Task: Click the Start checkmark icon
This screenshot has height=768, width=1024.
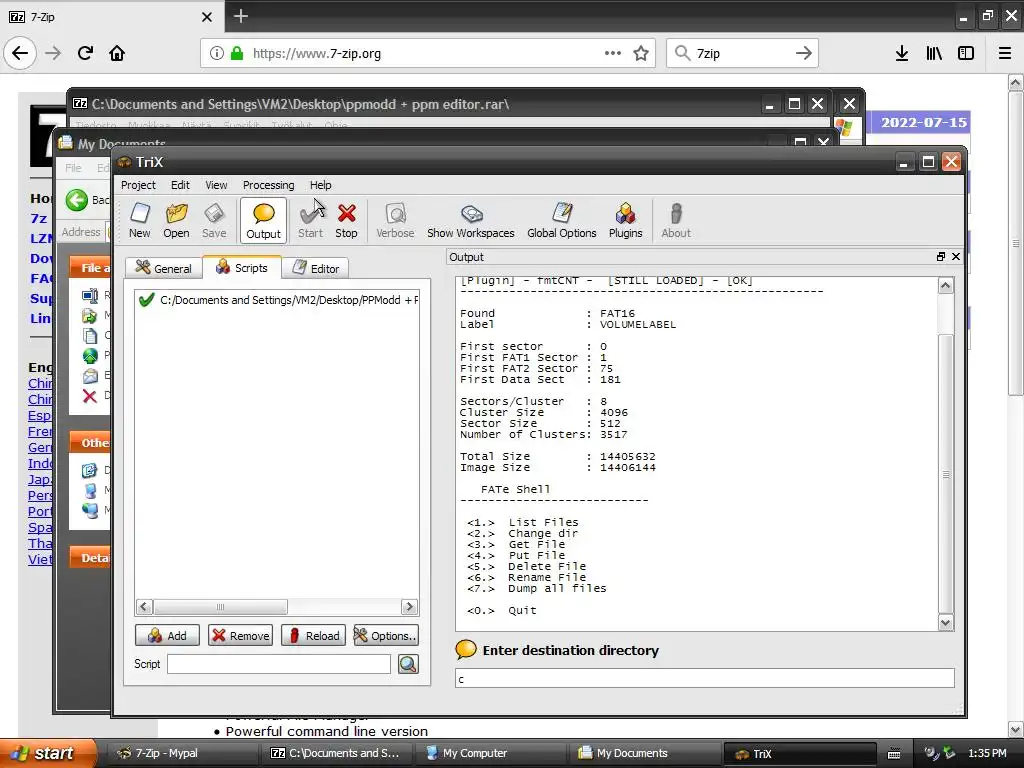Action: [x=310, y=221]
